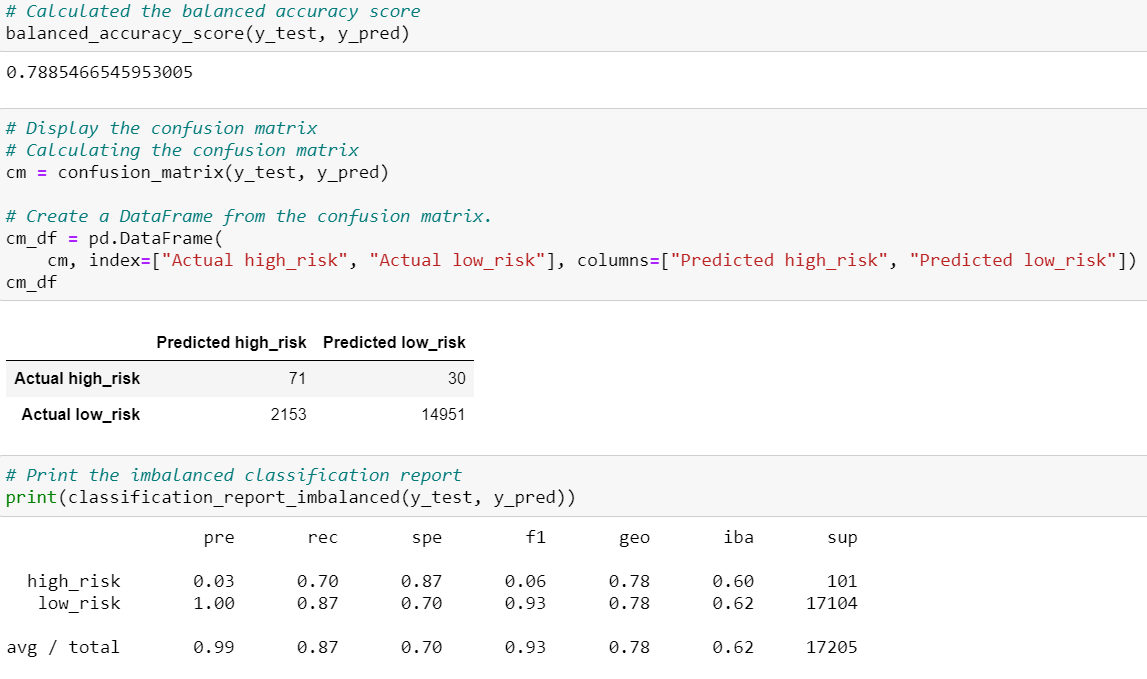1147x679 pixels.
Task: Select high_risk precision value 0.03
Action: (x=214, y=581)
